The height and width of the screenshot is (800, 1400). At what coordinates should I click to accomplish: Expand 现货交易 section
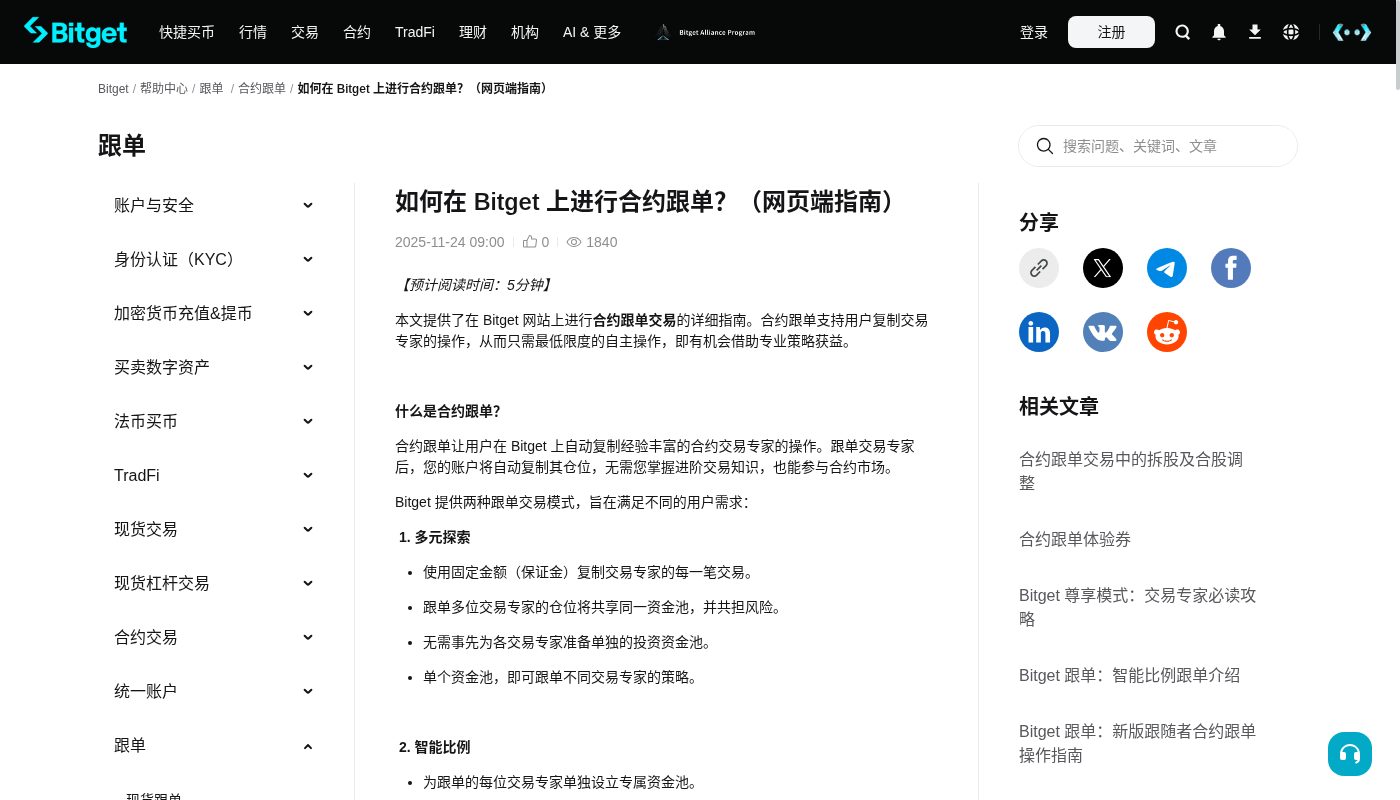point(214,529)
